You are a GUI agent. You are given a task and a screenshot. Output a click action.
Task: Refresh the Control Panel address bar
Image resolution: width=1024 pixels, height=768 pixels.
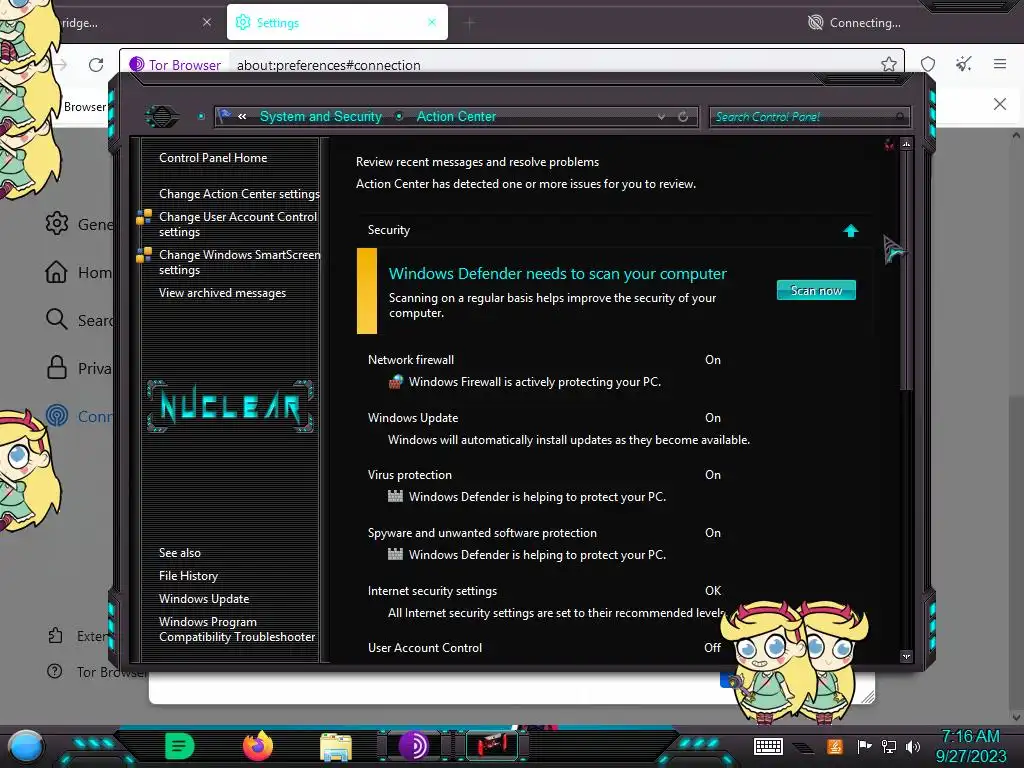tap(682, 117)
